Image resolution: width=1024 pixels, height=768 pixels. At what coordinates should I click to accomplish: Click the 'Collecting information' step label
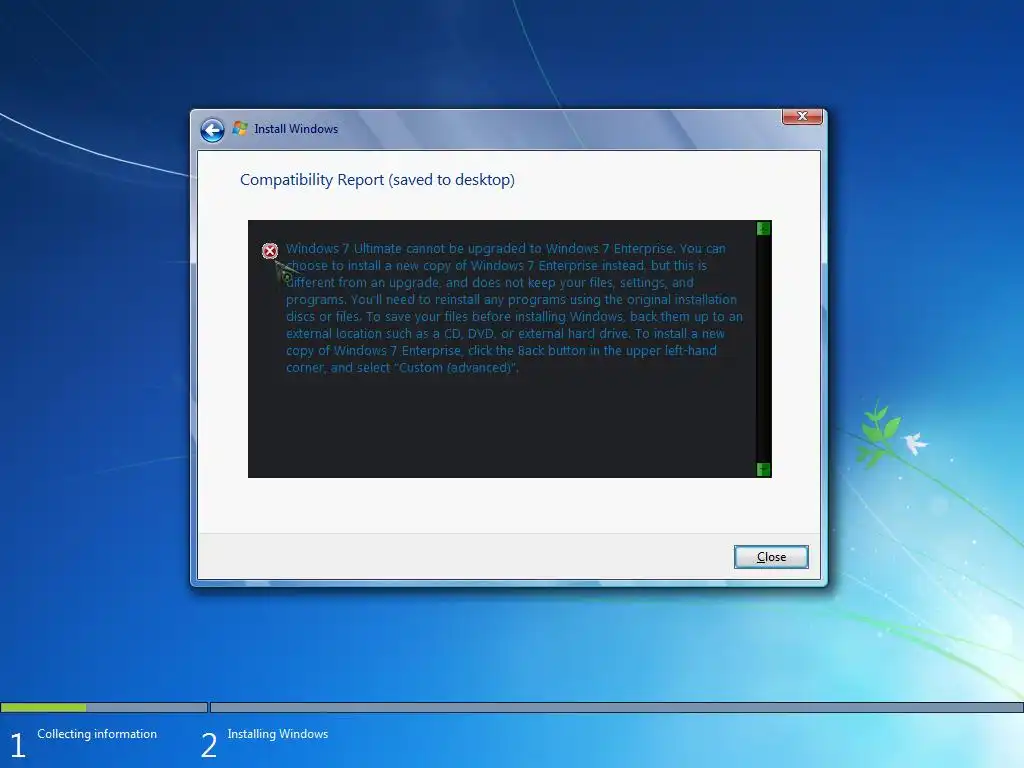coord(97,734)
